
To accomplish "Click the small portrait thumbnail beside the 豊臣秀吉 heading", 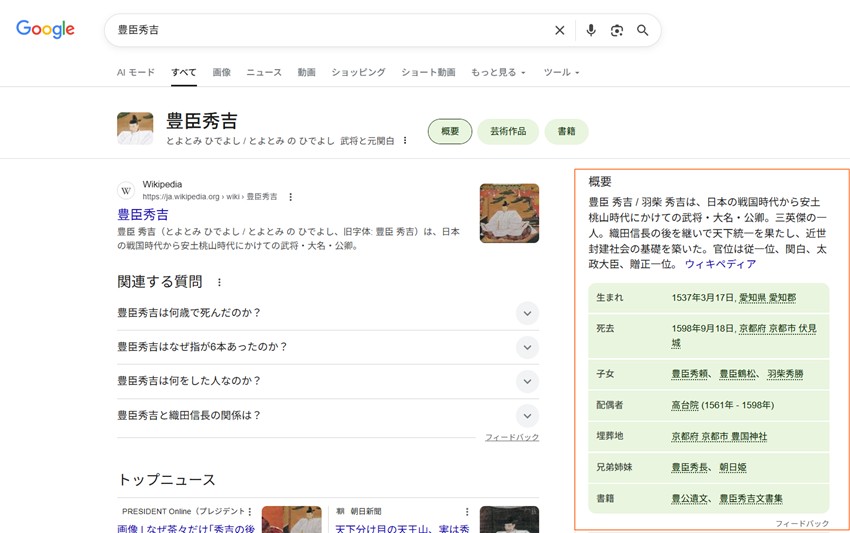I will tap(135, 129).
